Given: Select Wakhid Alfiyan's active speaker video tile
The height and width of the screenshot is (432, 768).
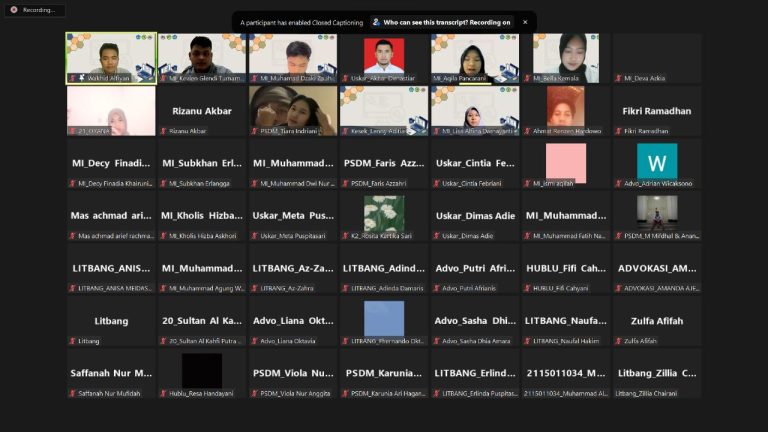Looking at the screenshot, I should 111,58.
